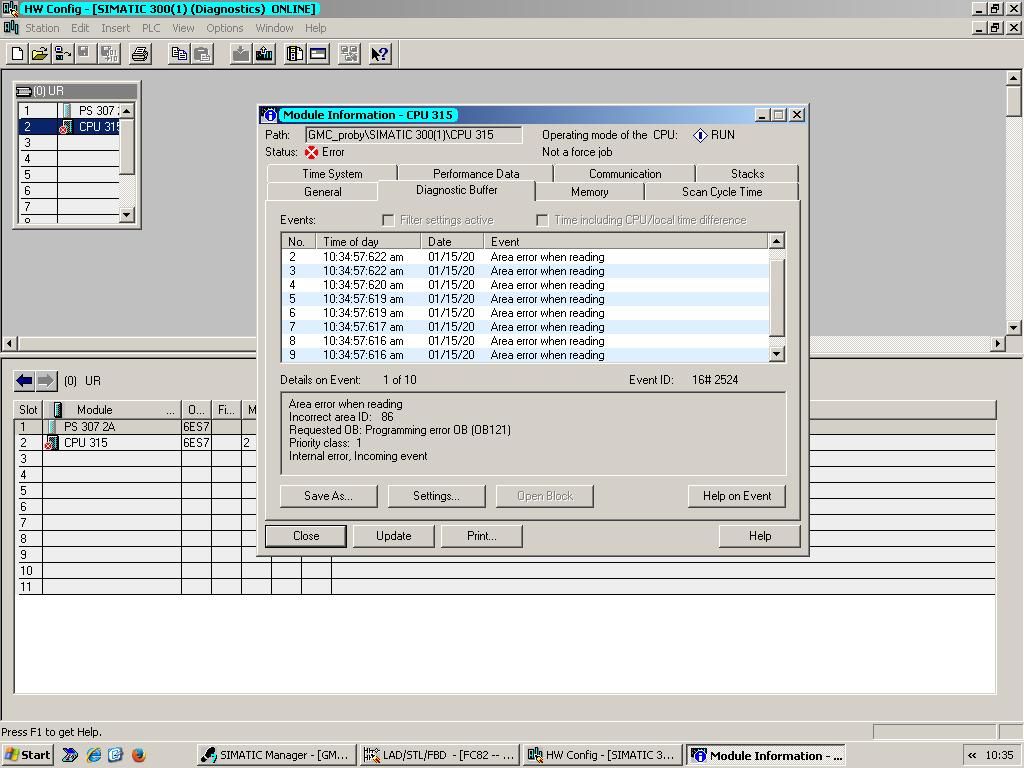Select event number 9 row
The height and width of the screenshot is (768, 1024).
coord(525,355)
